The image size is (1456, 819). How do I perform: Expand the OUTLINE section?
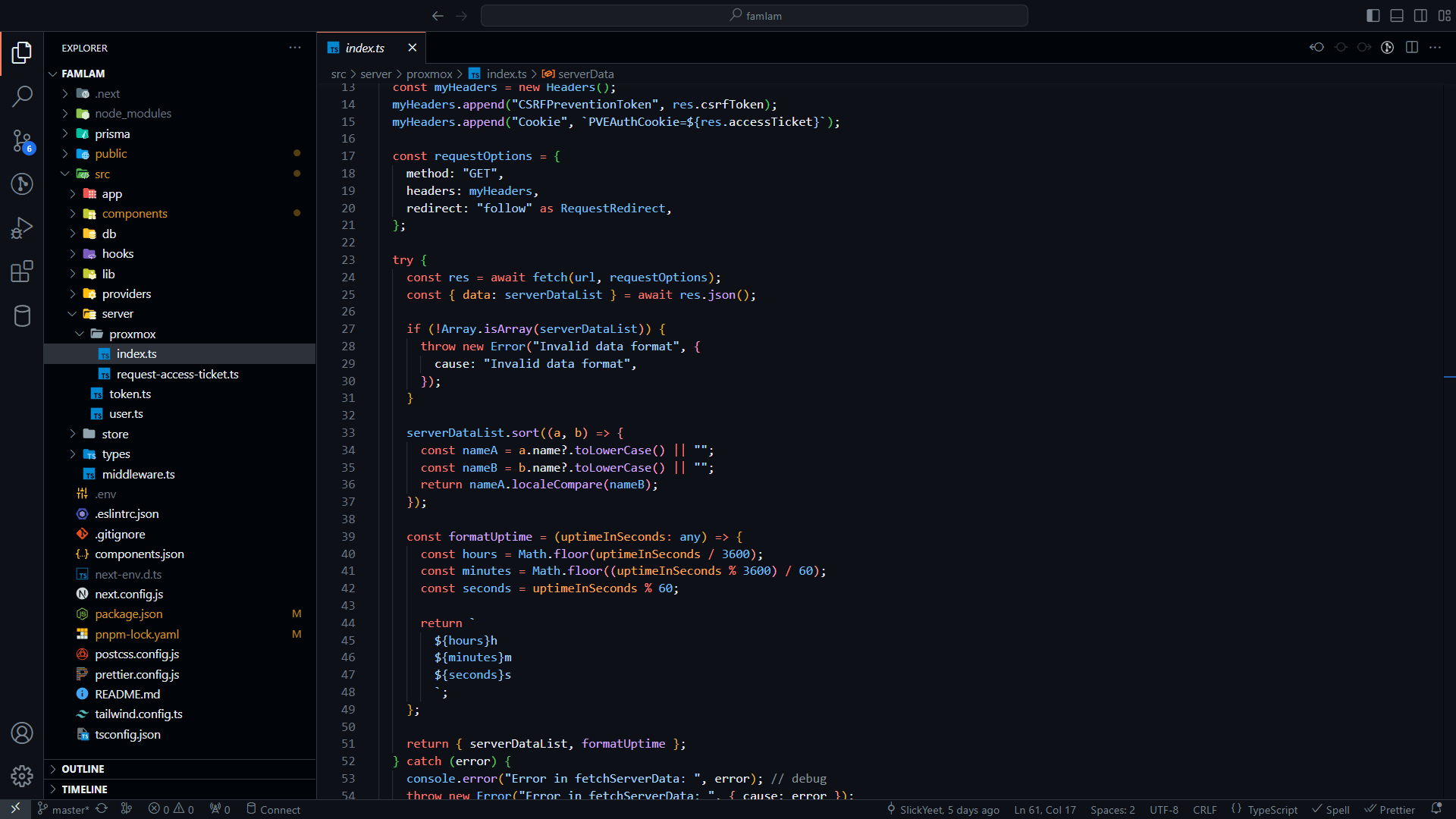click(83, 769)
